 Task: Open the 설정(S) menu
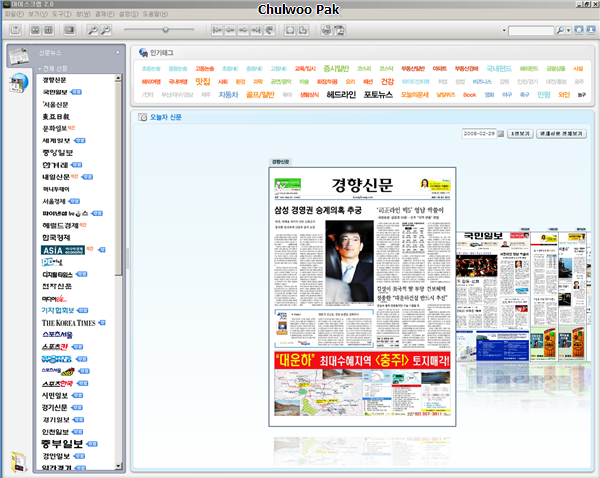tap(129, 14)
